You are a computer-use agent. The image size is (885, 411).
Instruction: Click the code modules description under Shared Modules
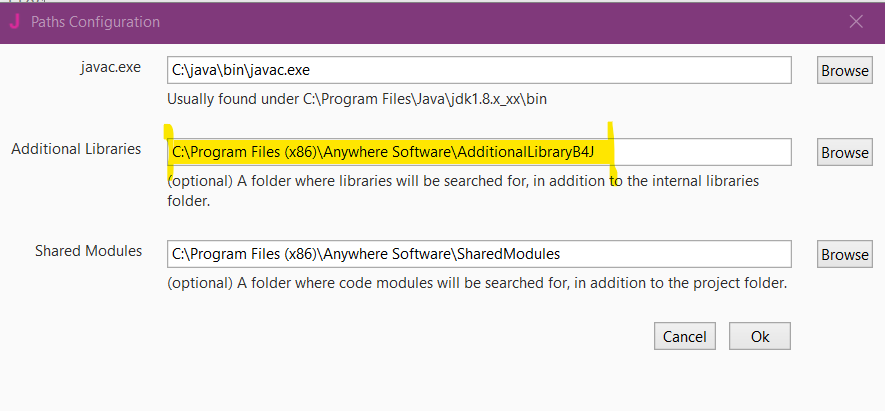(477, 283)
